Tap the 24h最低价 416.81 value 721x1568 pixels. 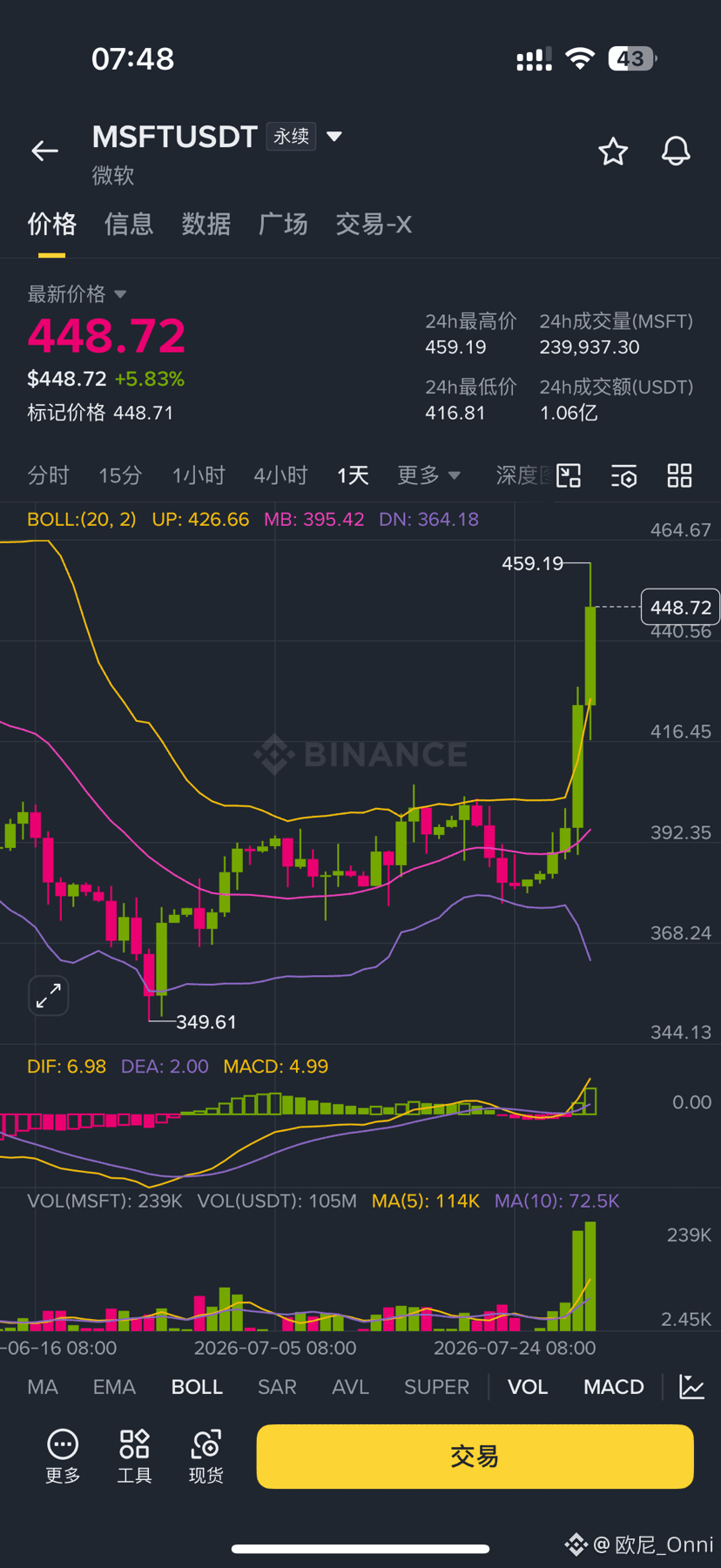click(x=455, y=413)
